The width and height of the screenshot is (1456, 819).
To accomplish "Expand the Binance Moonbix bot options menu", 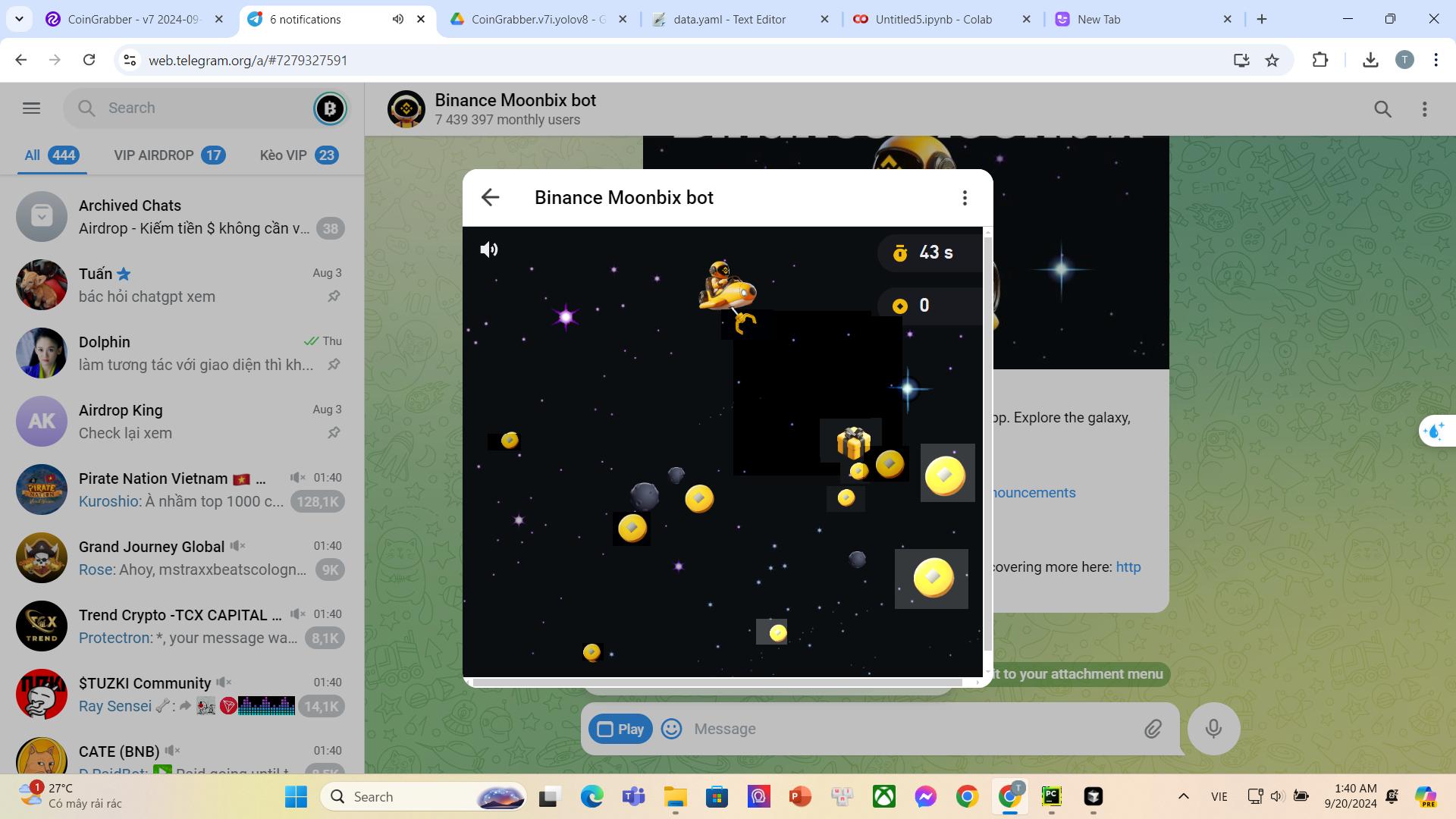I will tap(964, 197).
